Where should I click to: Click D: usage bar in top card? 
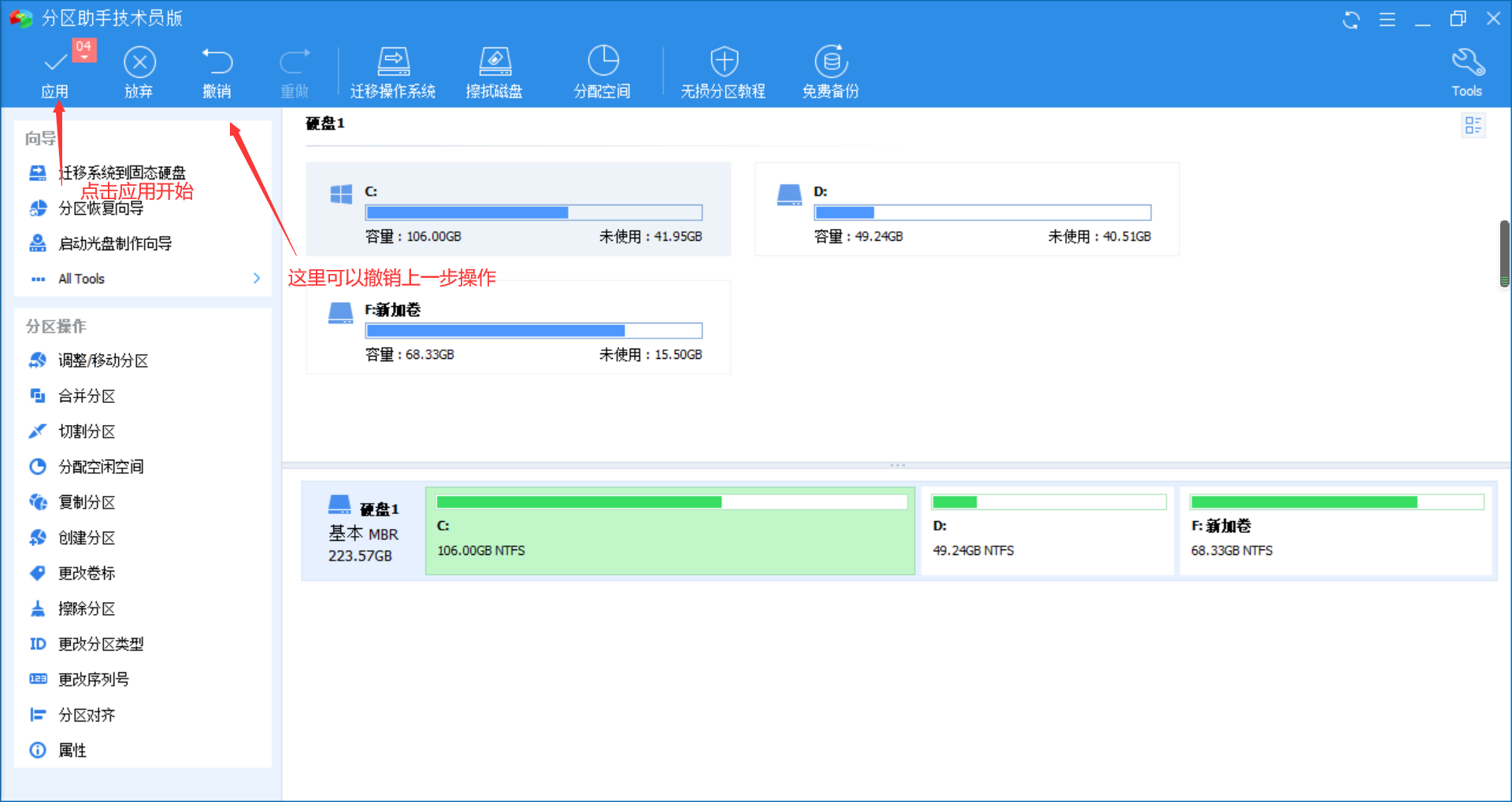[x=983, y=213]
